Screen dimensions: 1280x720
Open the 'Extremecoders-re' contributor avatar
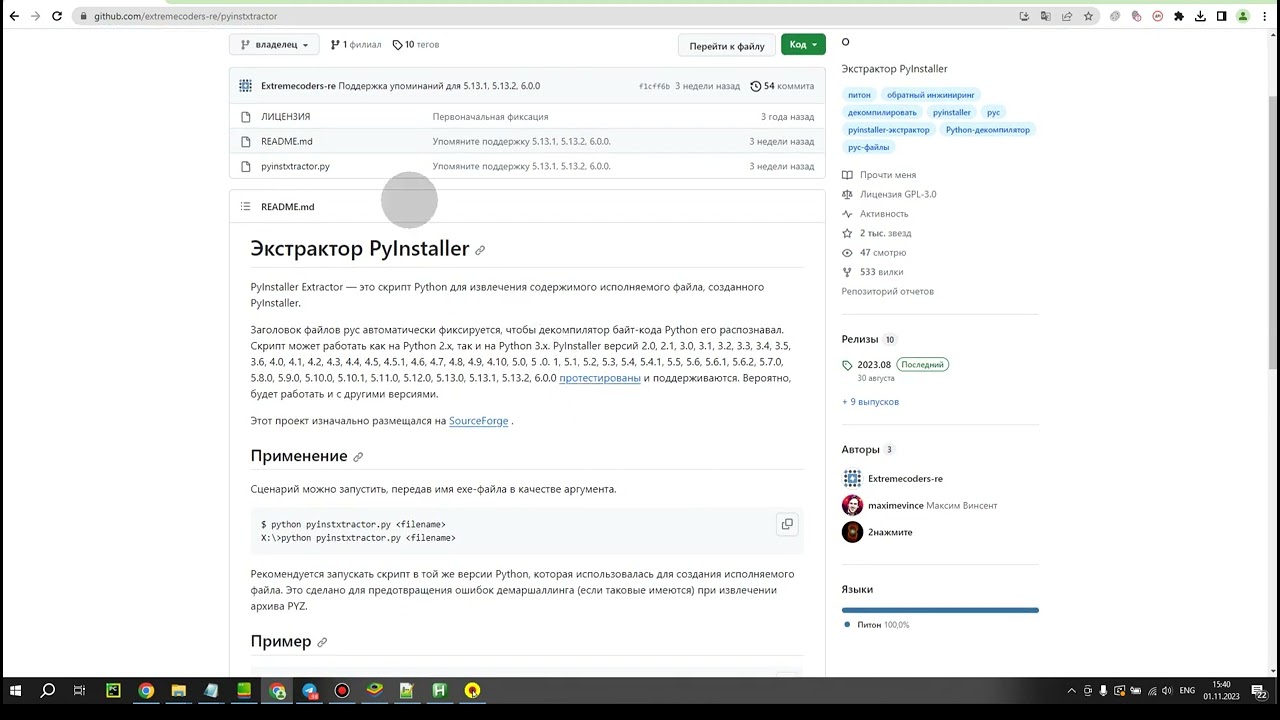852,479
